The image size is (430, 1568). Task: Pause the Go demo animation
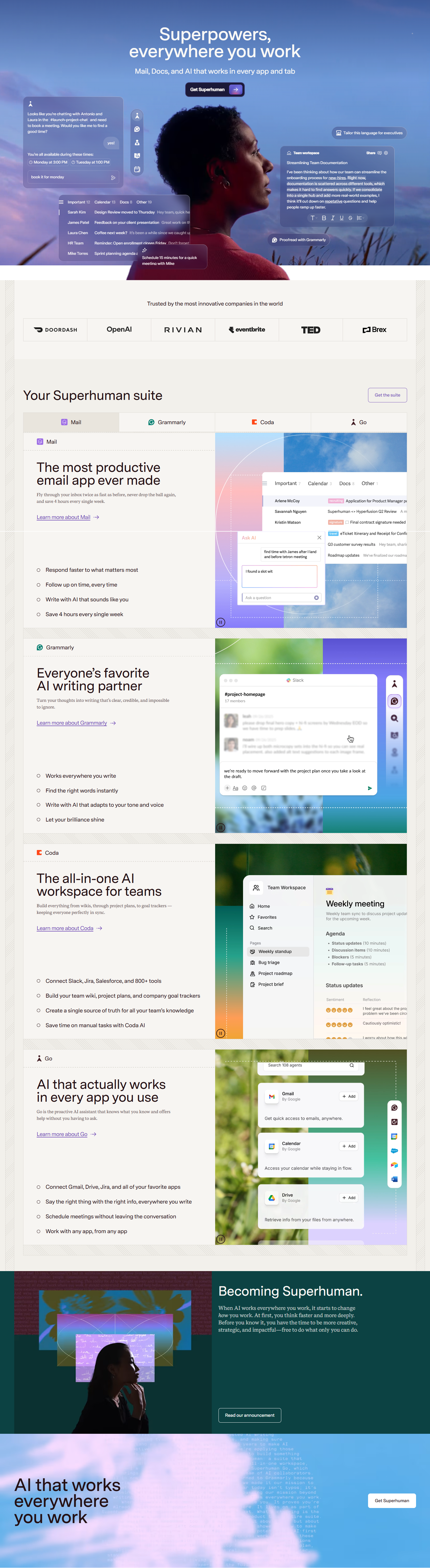220,1239
